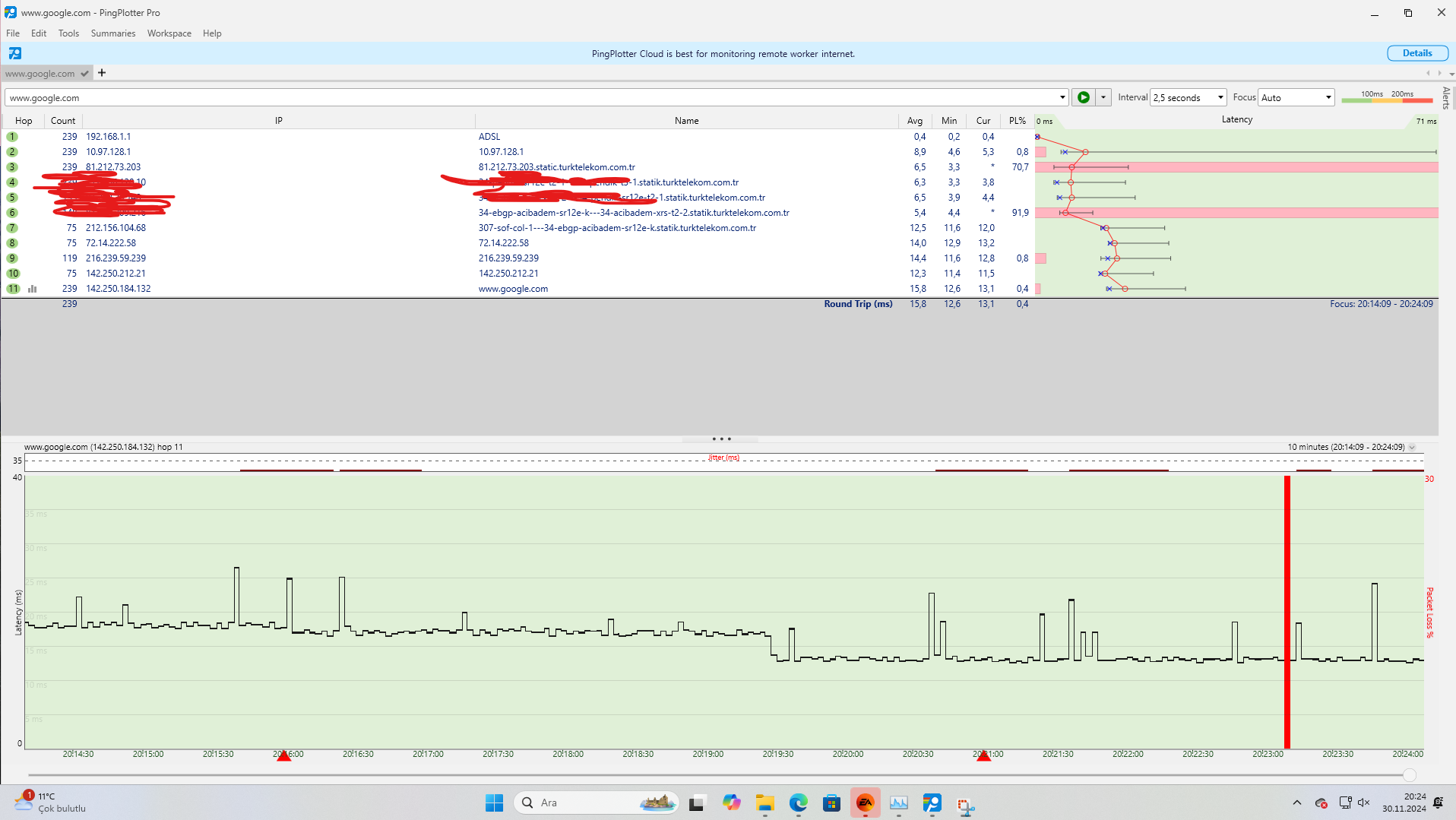This screenshot has width=1456, height=820.
Task: Click the Round Trip (ms) summary label
Action: tap(858, 304)
